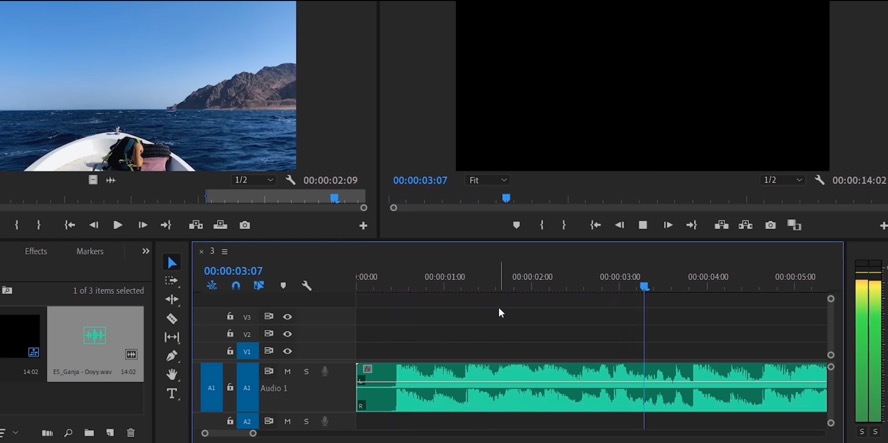Screen dimensions: 888x443
Task: Mark In in Source monitor
Action: [17, 225]
